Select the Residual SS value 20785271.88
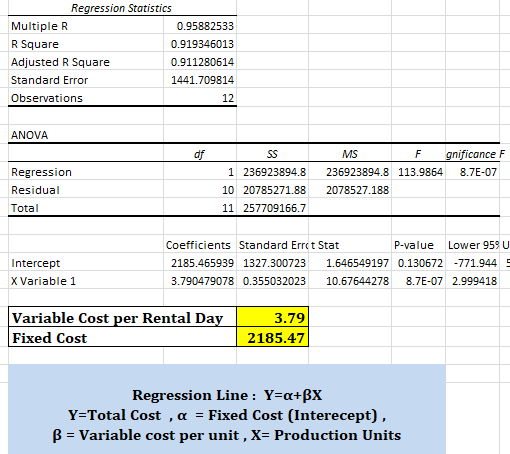This screenshot has height=454, width=510. tap(272, 190)
